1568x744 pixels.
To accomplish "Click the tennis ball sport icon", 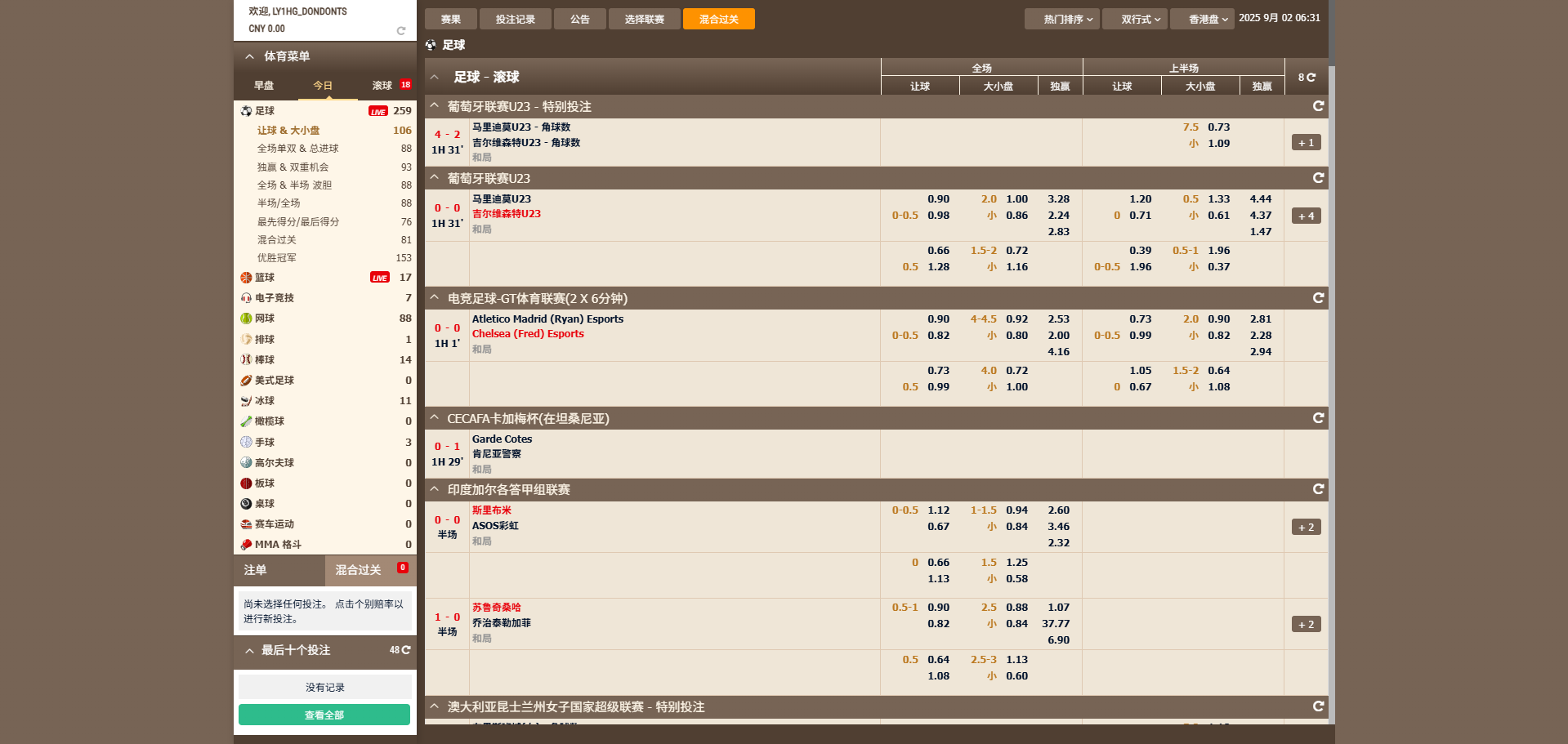I will 246,319.
